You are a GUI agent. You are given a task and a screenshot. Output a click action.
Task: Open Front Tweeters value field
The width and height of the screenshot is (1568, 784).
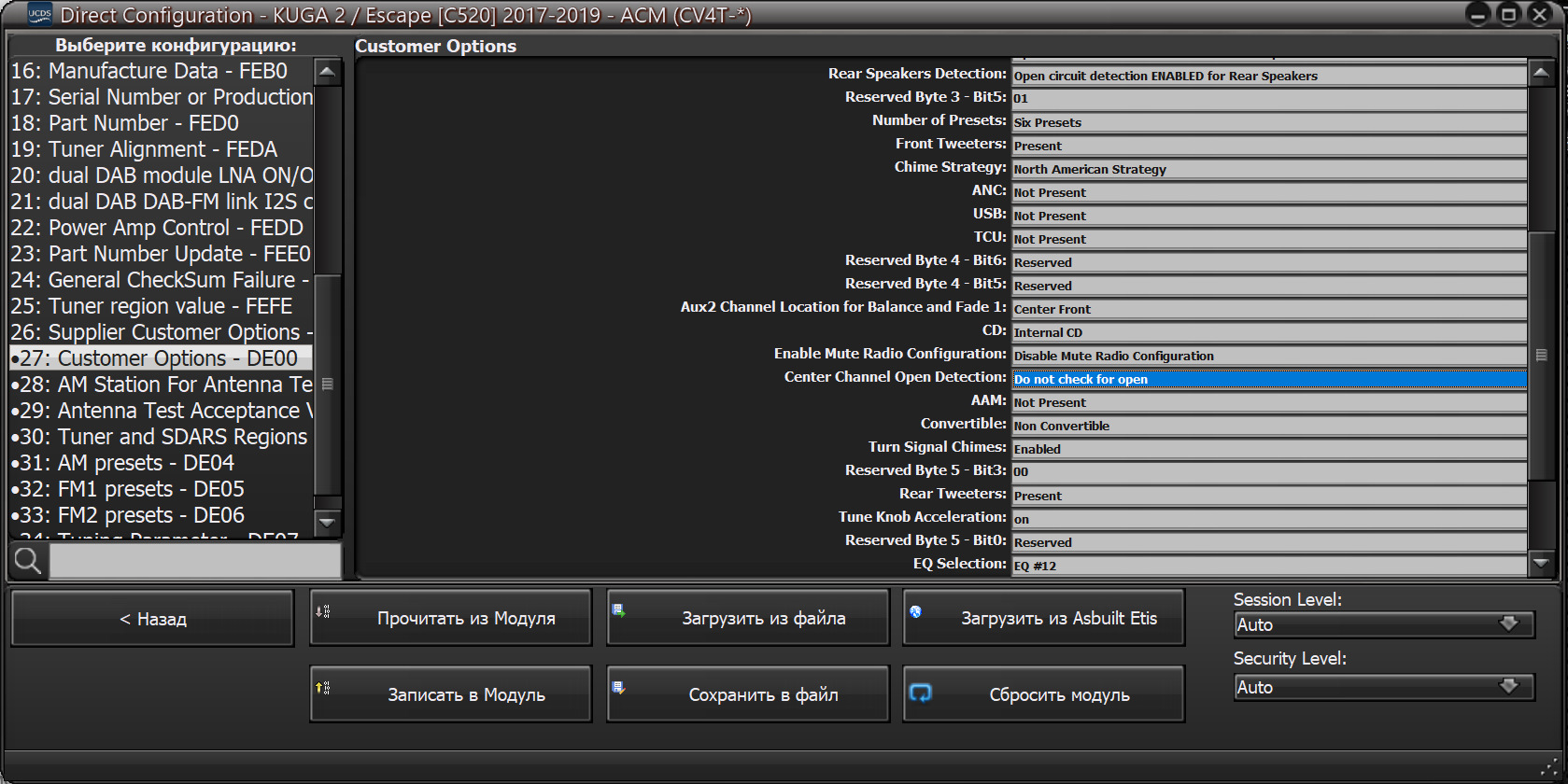coord(1269,146)
